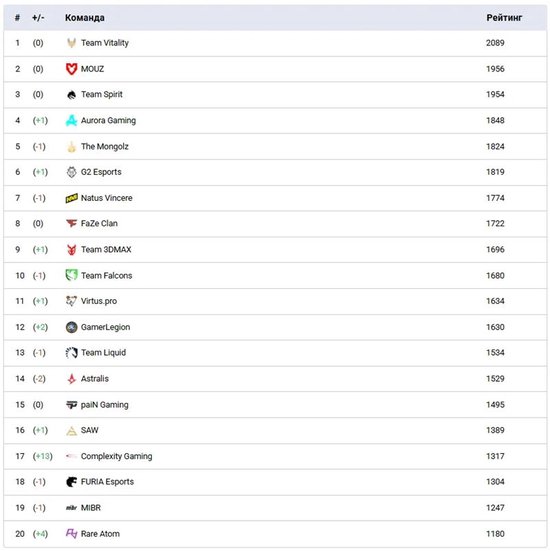The image size is (550, 551).
Task: Click the Team Vitality logo icon
Action: (71, 43)
